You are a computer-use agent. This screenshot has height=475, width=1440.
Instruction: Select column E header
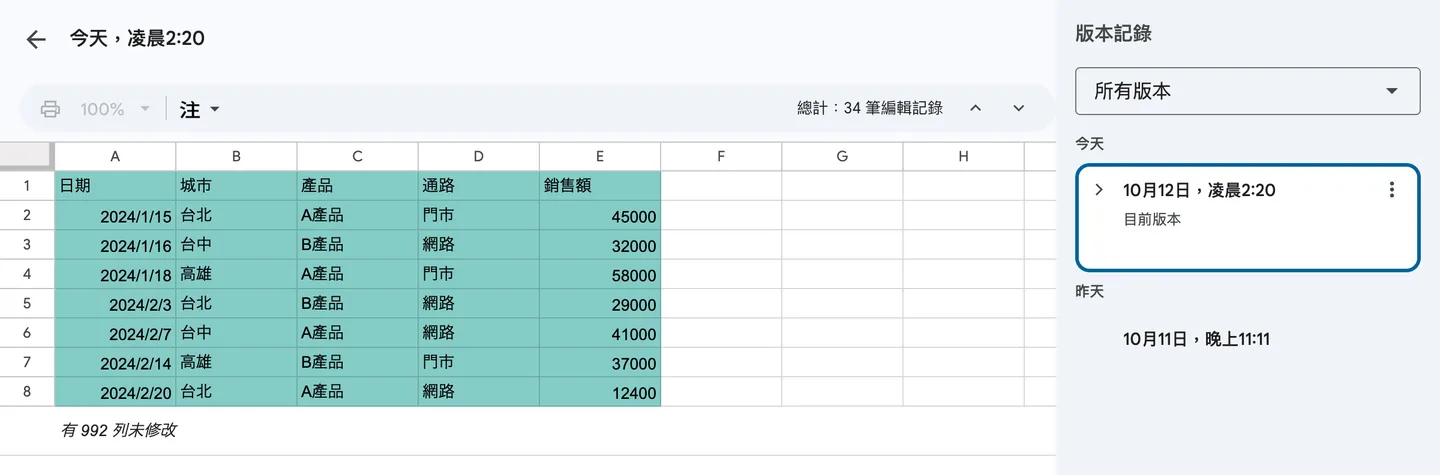tap(600, 156)
